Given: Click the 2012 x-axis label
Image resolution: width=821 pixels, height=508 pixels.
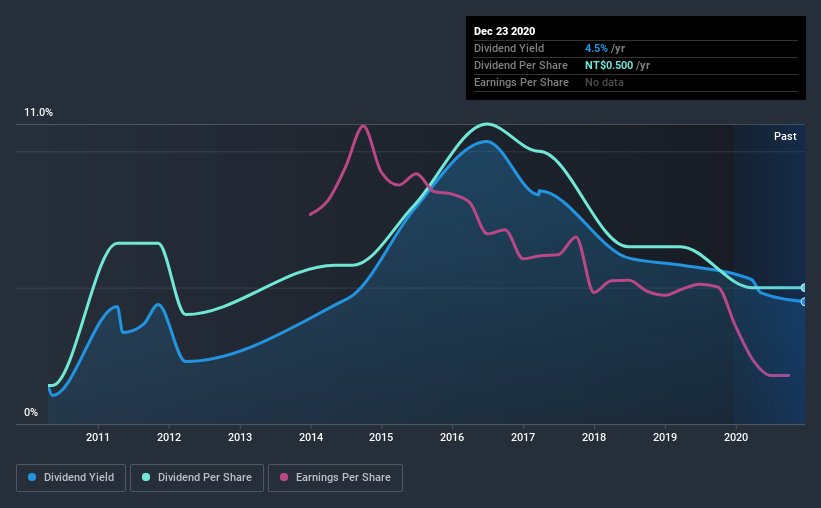Looking at the screenshot, I should tap(169, 437).
